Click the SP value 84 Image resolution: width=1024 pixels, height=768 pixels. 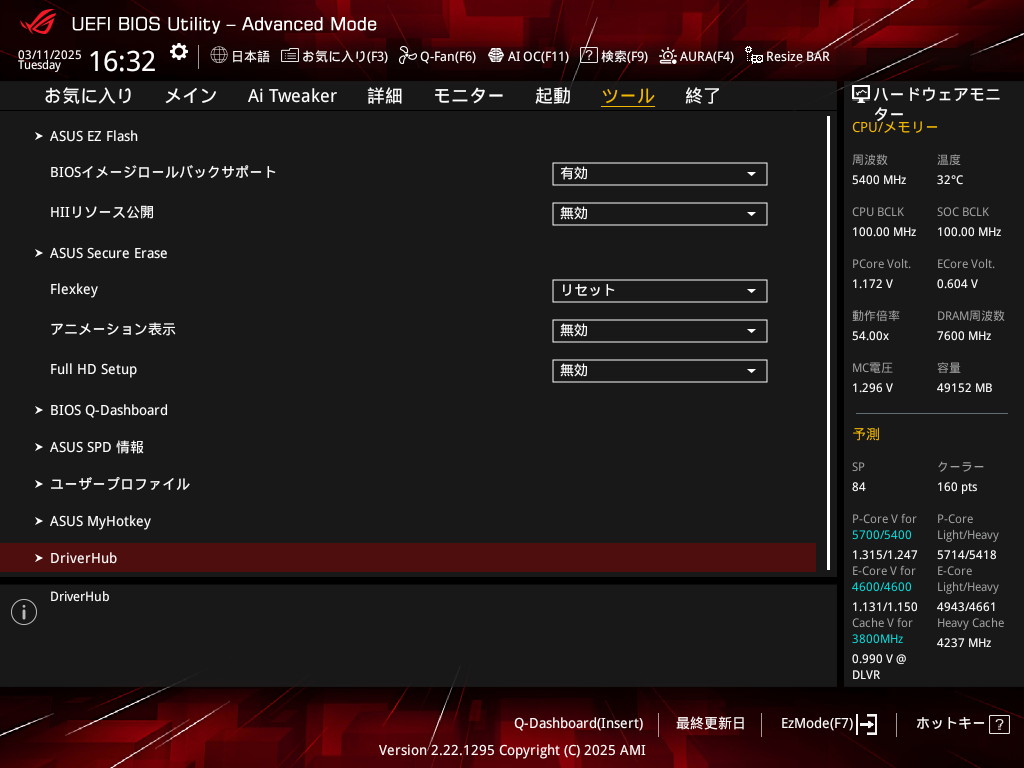coord(859,487)
